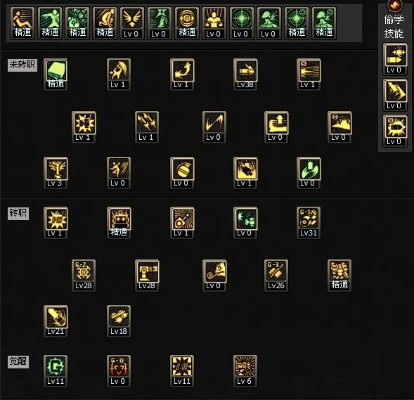
Task: Select the G-3 skill at Lv26
Action: click(276, 275)
